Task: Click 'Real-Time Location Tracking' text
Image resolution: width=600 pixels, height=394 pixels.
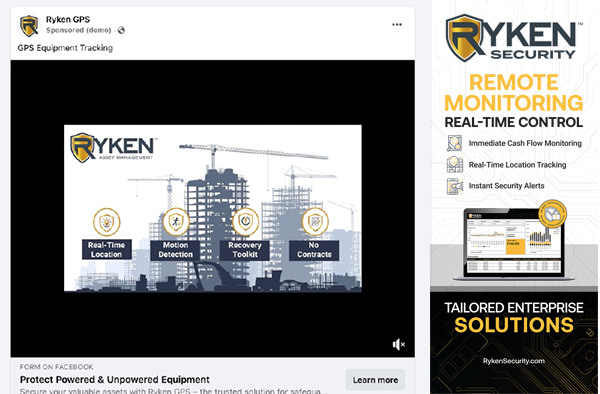Action: (517, 164)
